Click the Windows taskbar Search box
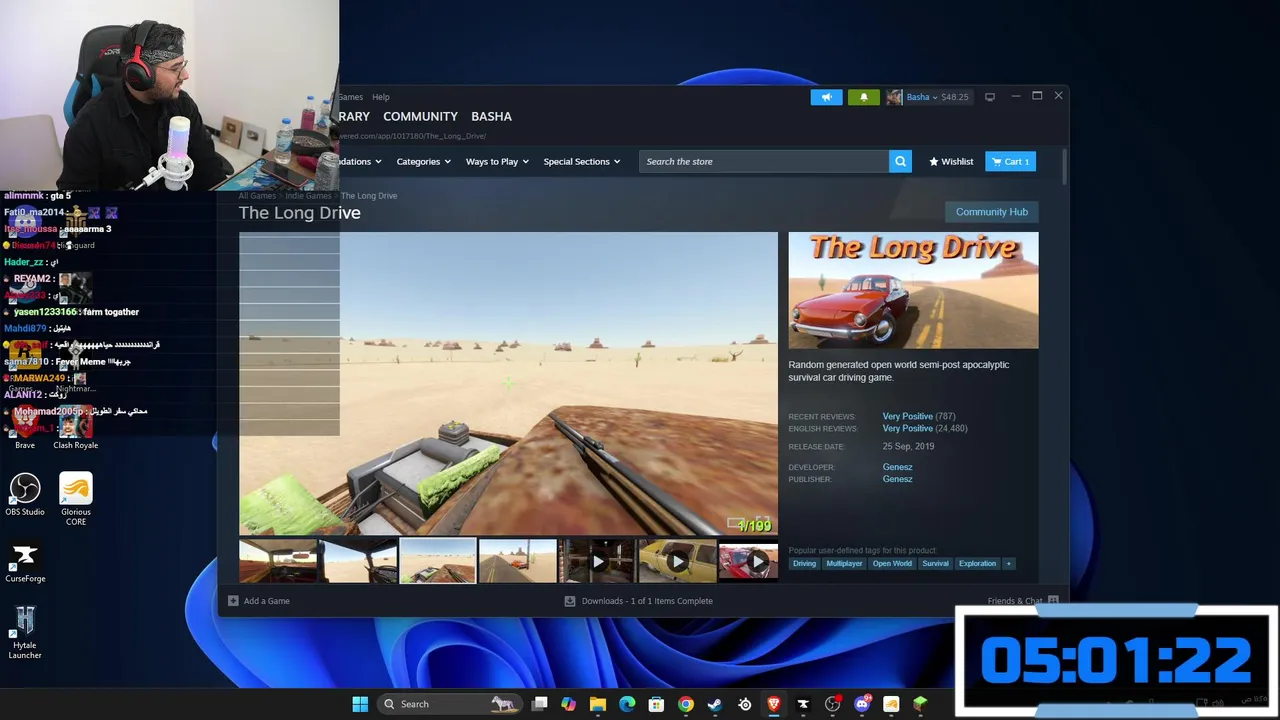Viewport: 1280px width, 720px height. (x=448, y=704)
